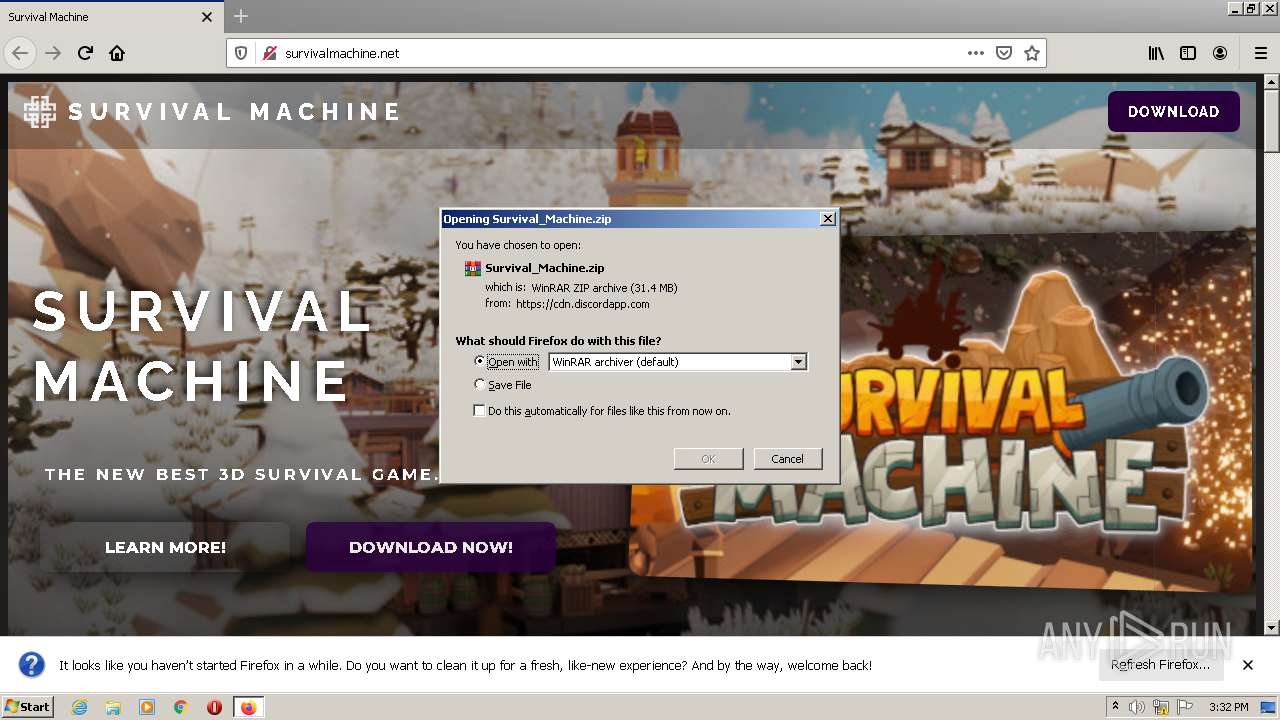The image size is (1280, 720).
Task: Click the DOWNLOAD button in site header
Action: (x=1173, y=111)
